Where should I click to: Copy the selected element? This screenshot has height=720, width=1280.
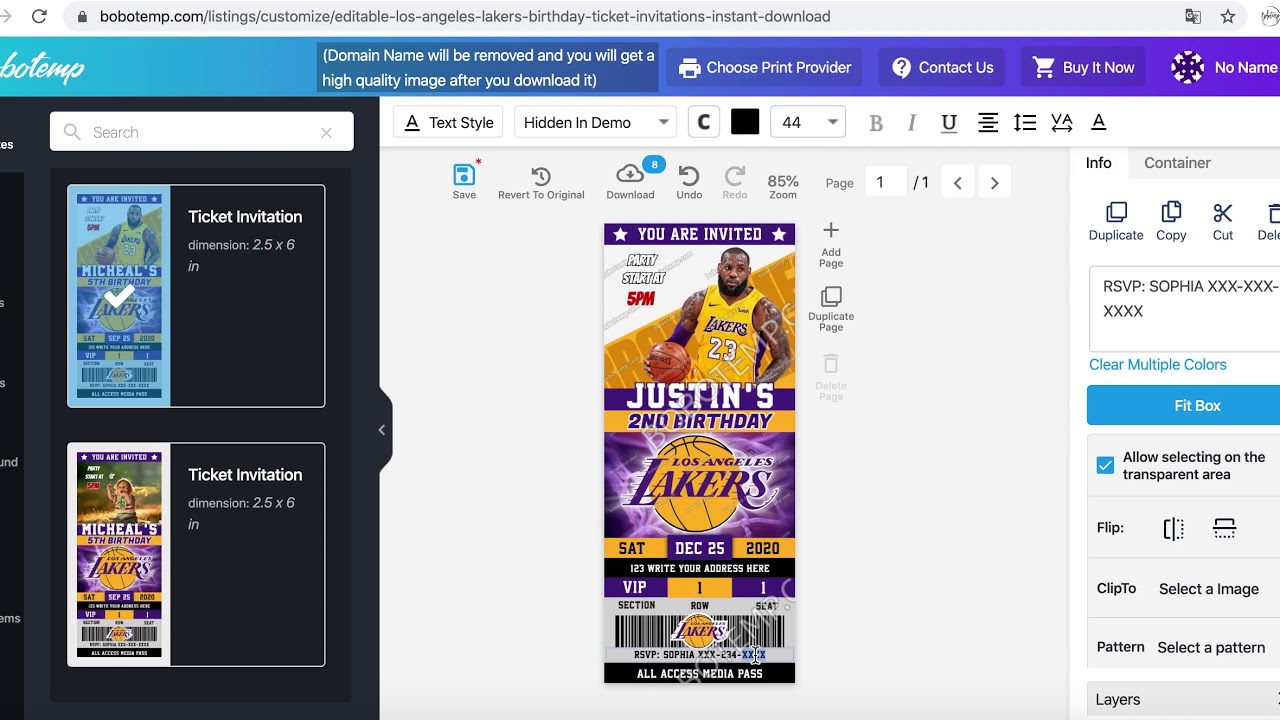(1171, 222)
